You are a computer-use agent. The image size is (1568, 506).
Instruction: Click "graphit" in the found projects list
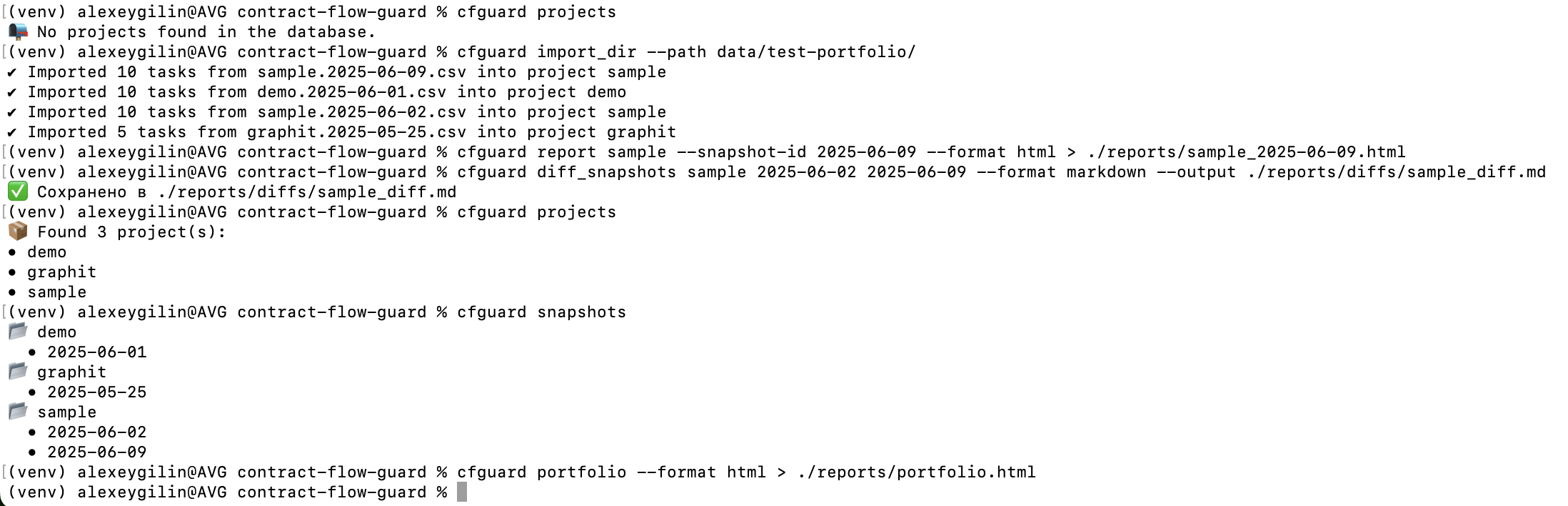coord(61,272)
